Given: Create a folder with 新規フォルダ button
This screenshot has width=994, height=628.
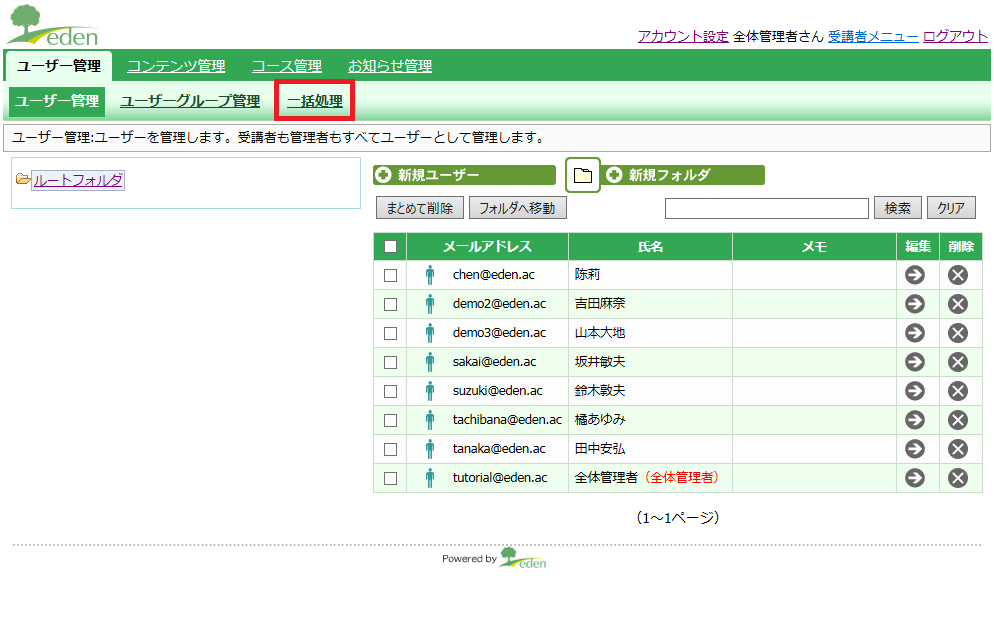Looking at the screenshot, I should (x=683, y=175).
